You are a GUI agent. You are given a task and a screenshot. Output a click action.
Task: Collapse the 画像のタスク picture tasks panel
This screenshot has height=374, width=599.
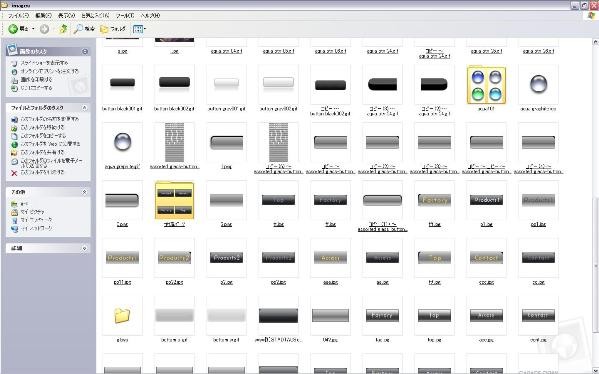click(x=85, y=51)
